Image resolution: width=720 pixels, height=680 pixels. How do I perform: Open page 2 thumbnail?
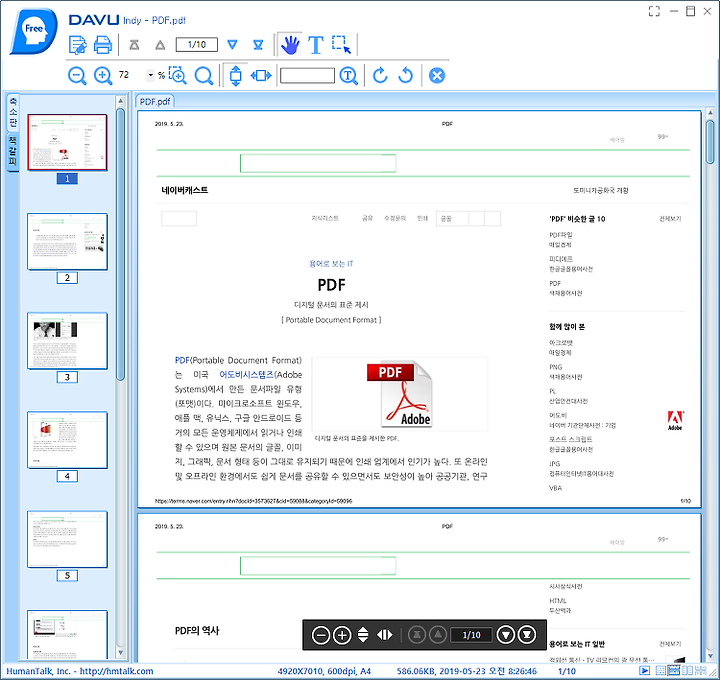[67, 242]
